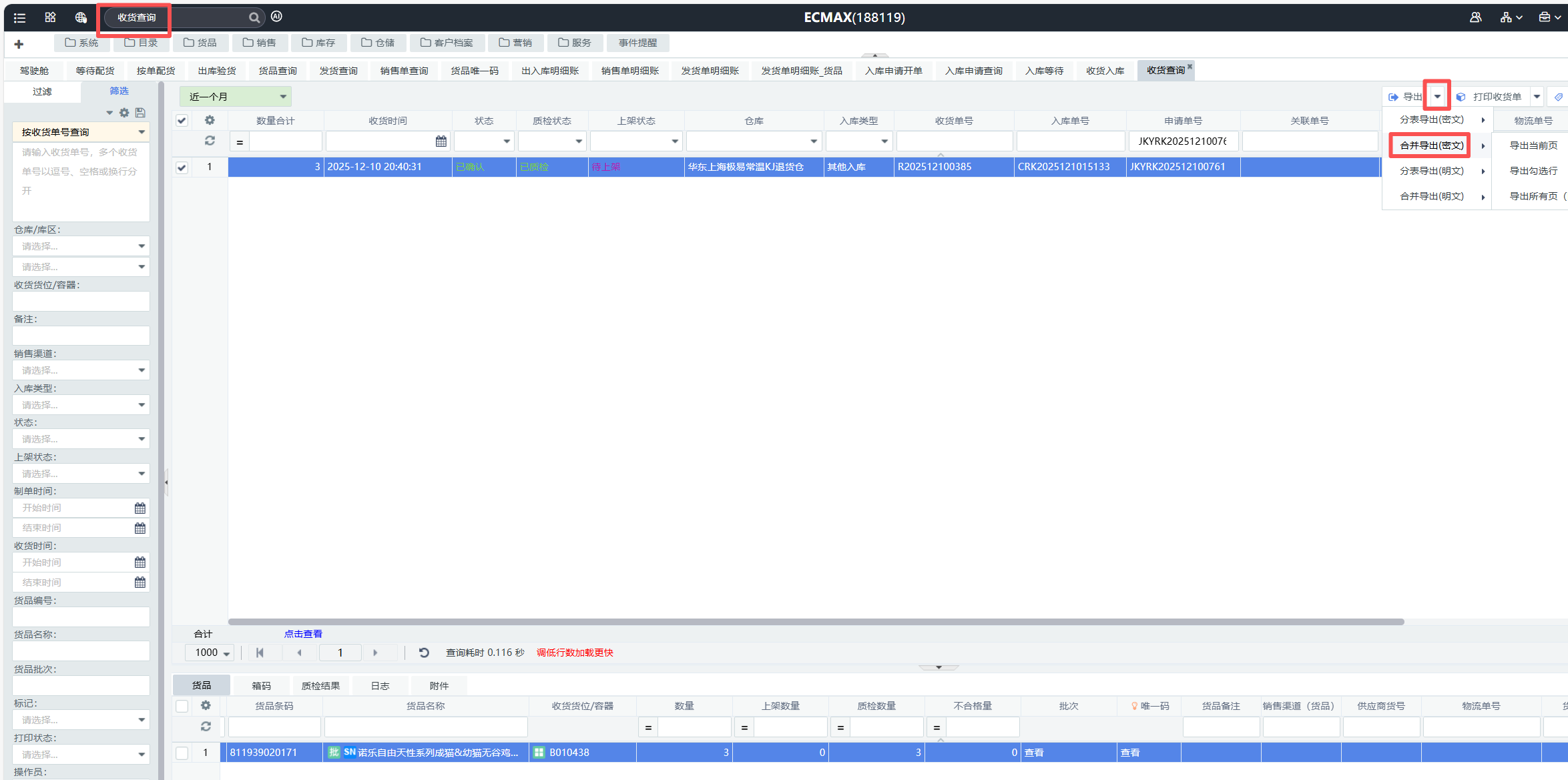
Task: Uncheck the row 1 checkbox in the main grid
Action: tap(182, 167)
